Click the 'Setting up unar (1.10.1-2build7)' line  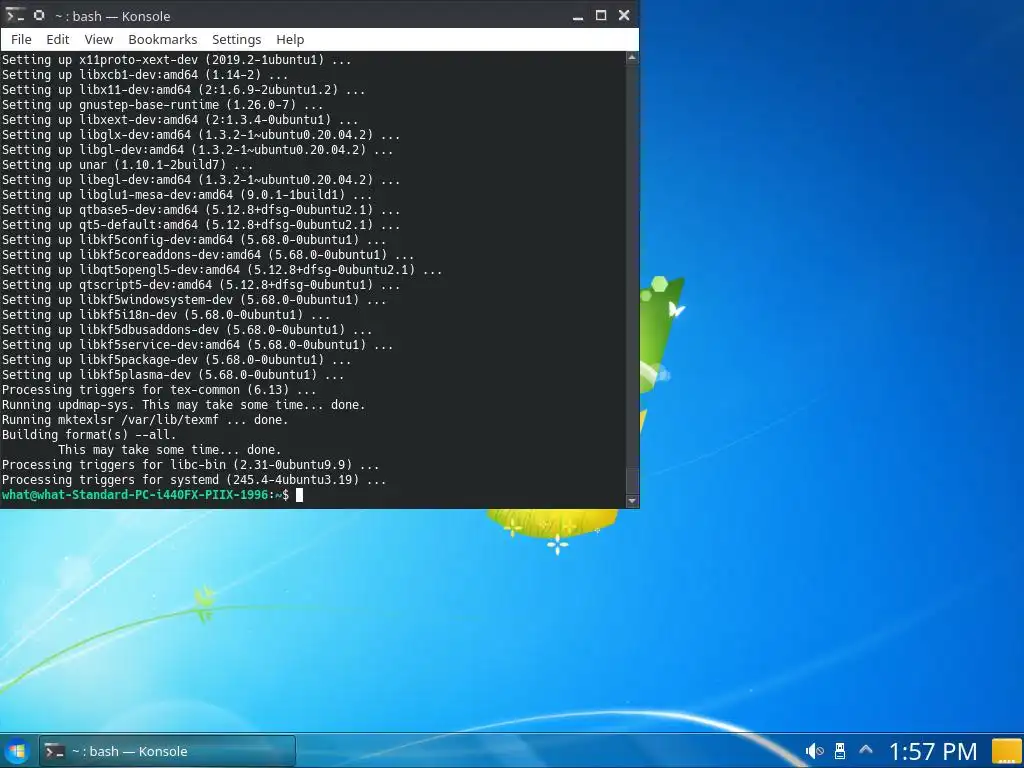tap(127, 165)
